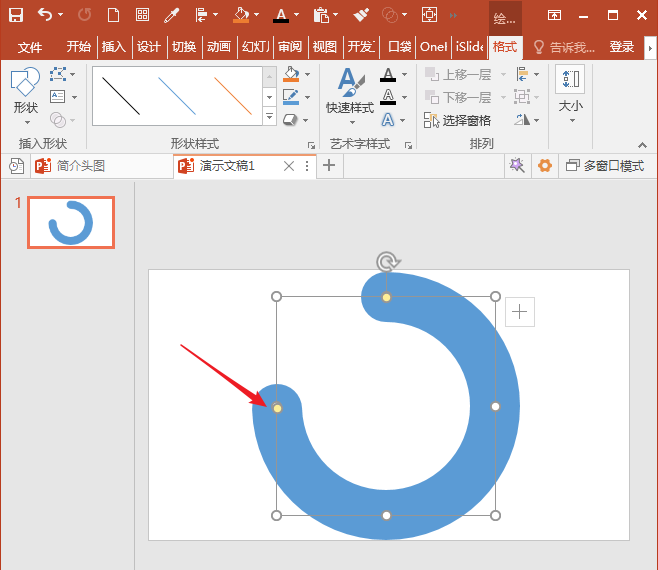The height and width of the screenshot is (570, 658).
Task: Select the eyedropper tool in quick access toolbar
Action: tap(171, 16)
